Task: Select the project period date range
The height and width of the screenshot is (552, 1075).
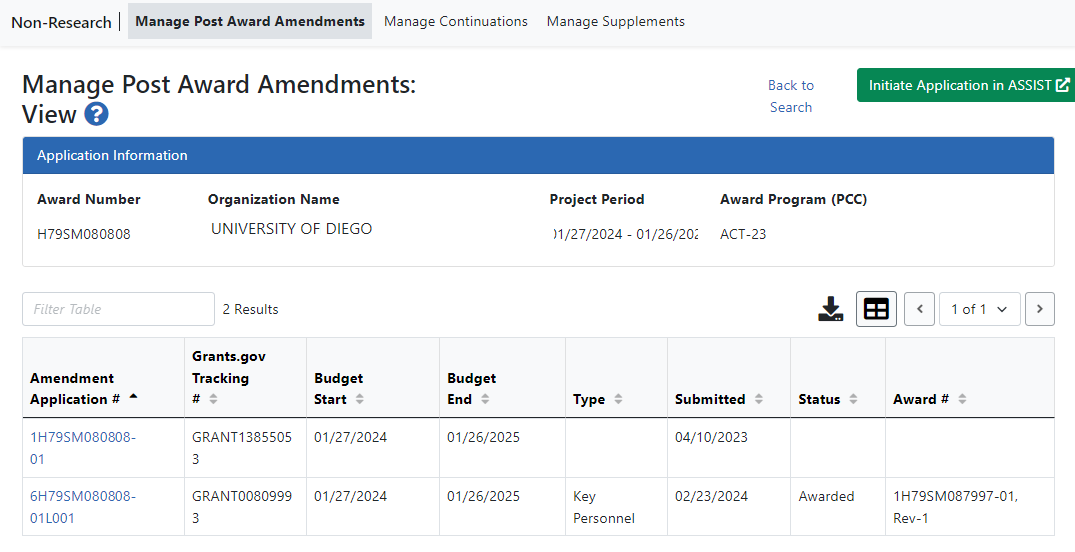Action: pos(625,235)
